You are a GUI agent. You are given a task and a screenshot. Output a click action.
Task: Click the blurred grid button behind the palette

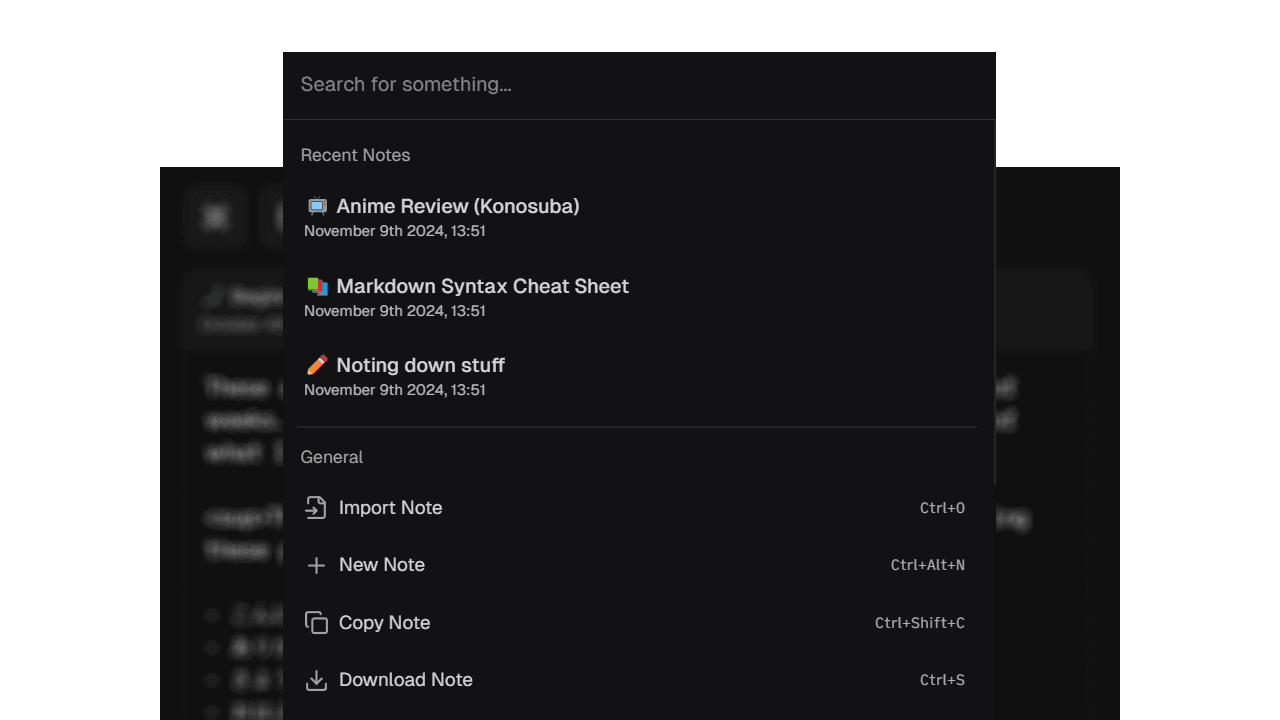click(215, 216)
